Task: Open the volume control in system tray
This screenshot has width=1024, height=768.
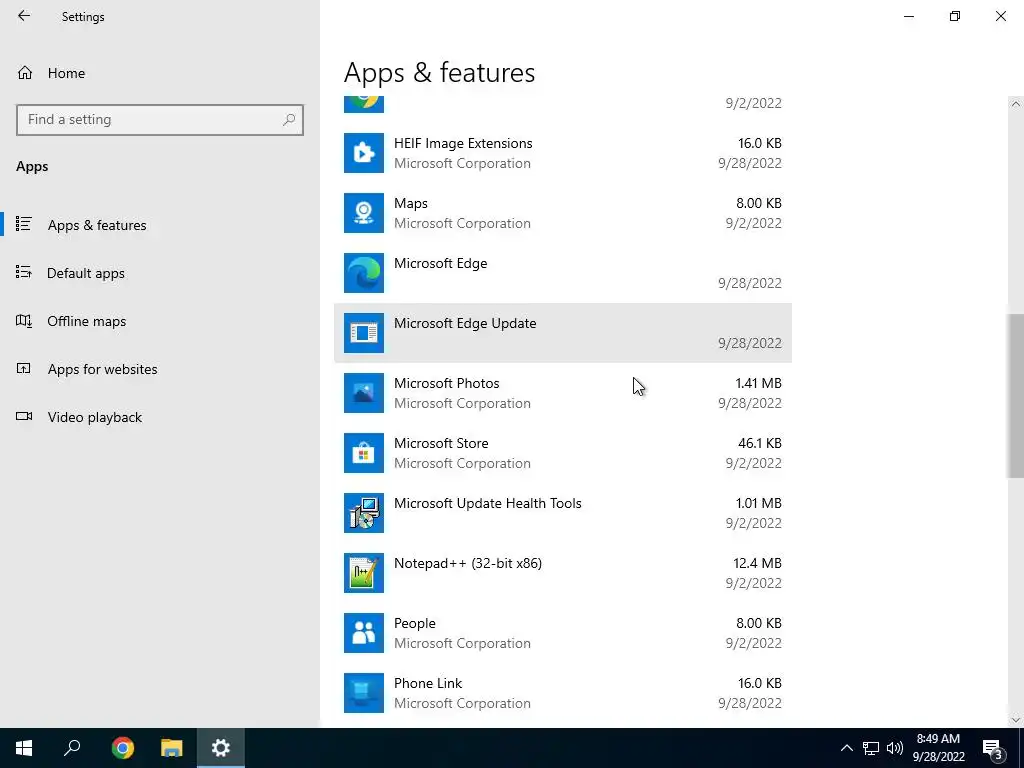Action: [895, 748]
